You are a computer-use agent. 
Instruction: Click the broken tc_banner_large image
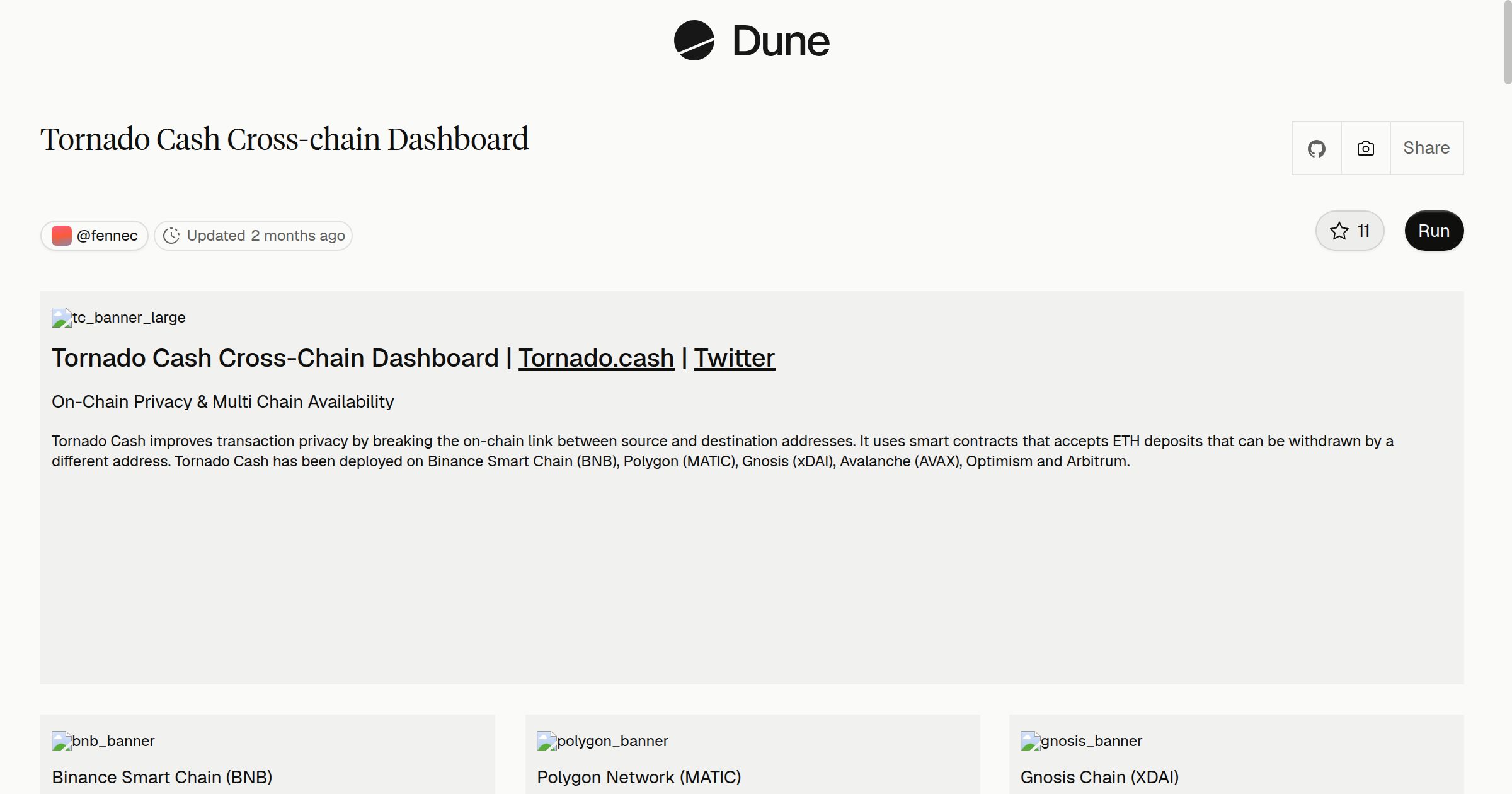click(118, 318)
